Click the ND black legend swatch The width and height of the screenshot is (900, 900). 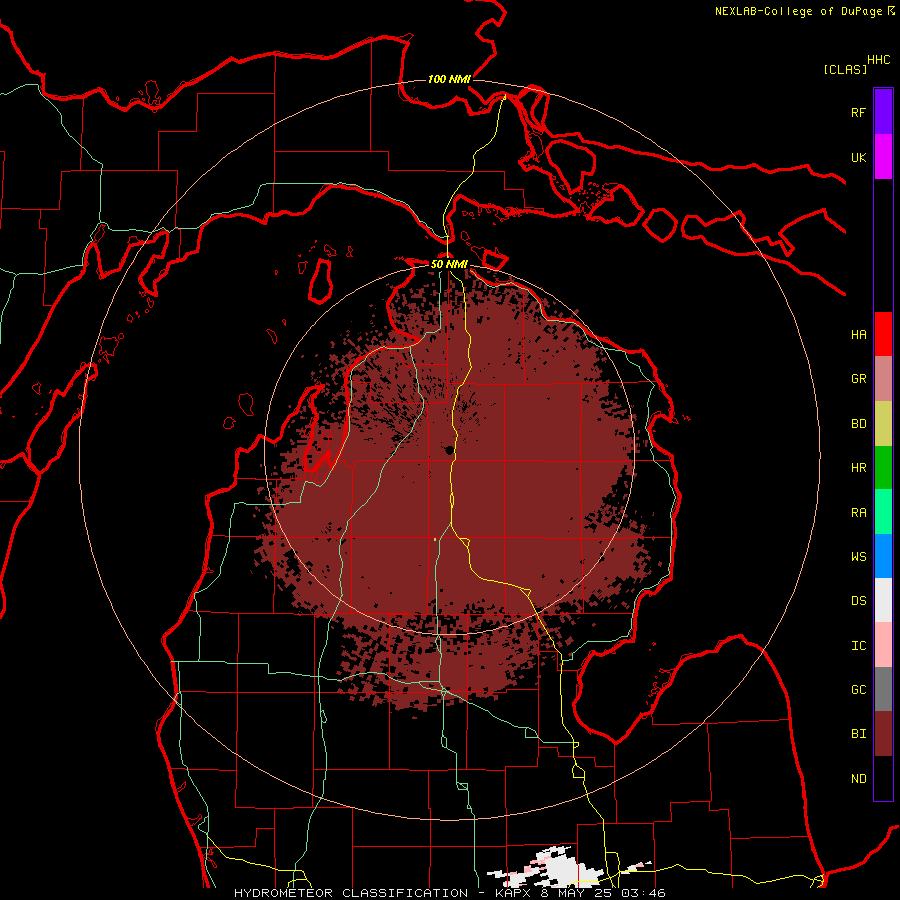click(883, 778)
